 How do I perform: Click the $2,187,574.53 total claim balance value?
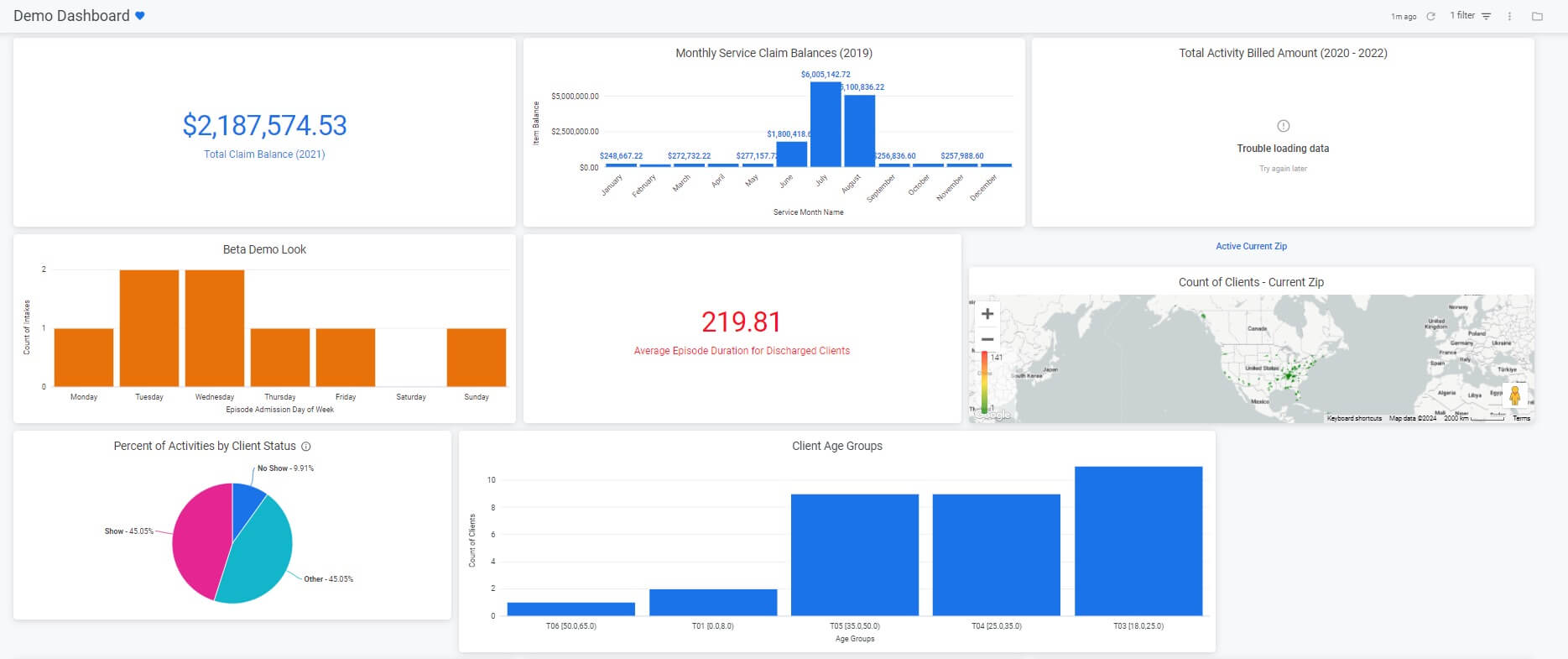264,126
